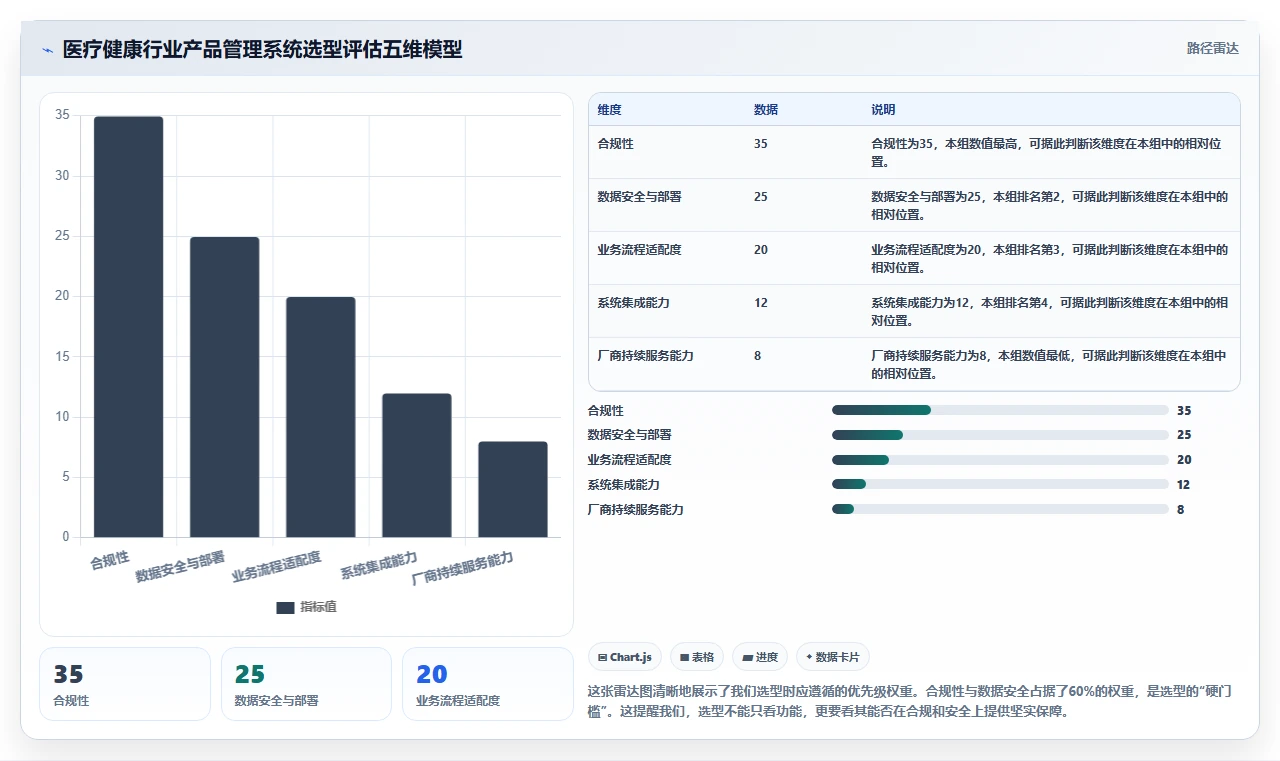The width and height of the screenshot is (1280, 761).
Task: Click the 表格 tag icon
Action: click(x=684, y=657)
